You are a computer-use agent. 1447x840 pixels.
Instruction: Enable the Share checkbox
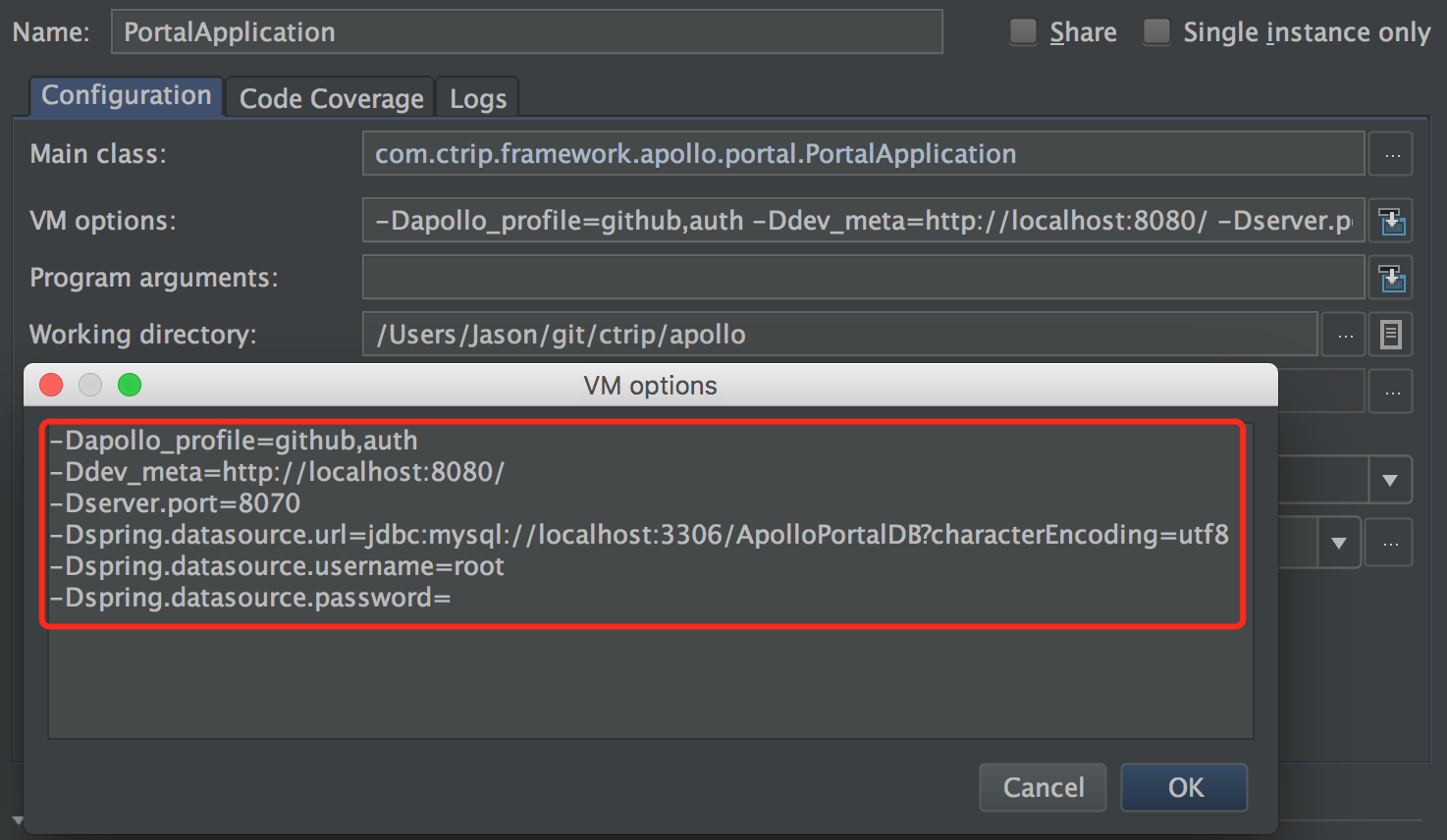1023,30
